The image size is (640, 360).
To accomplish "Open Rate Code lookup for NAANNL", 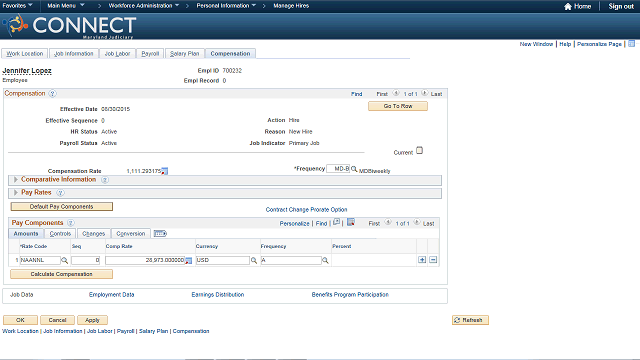I will pos(64,260).
